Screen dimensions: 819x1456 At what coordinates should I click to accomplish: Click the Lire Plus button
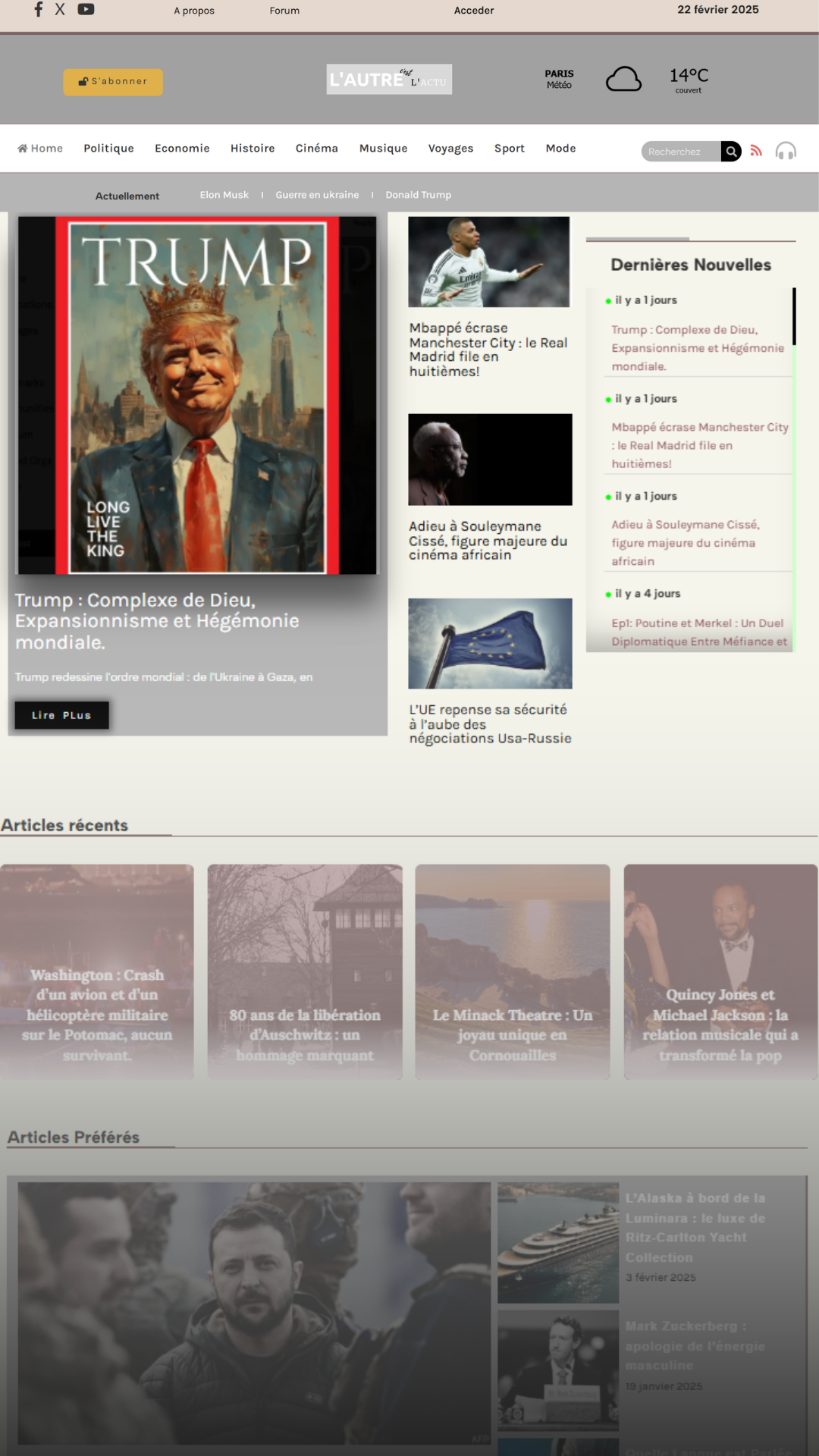tap(62, 715)
